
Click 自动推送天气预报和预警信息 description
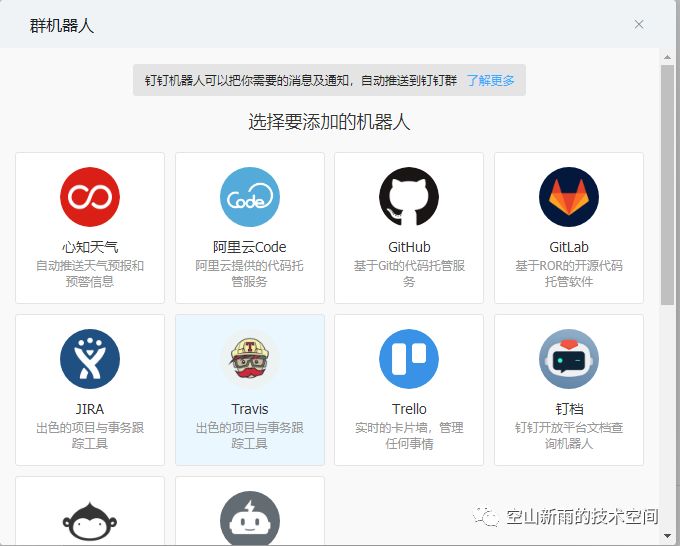[90, 274]
